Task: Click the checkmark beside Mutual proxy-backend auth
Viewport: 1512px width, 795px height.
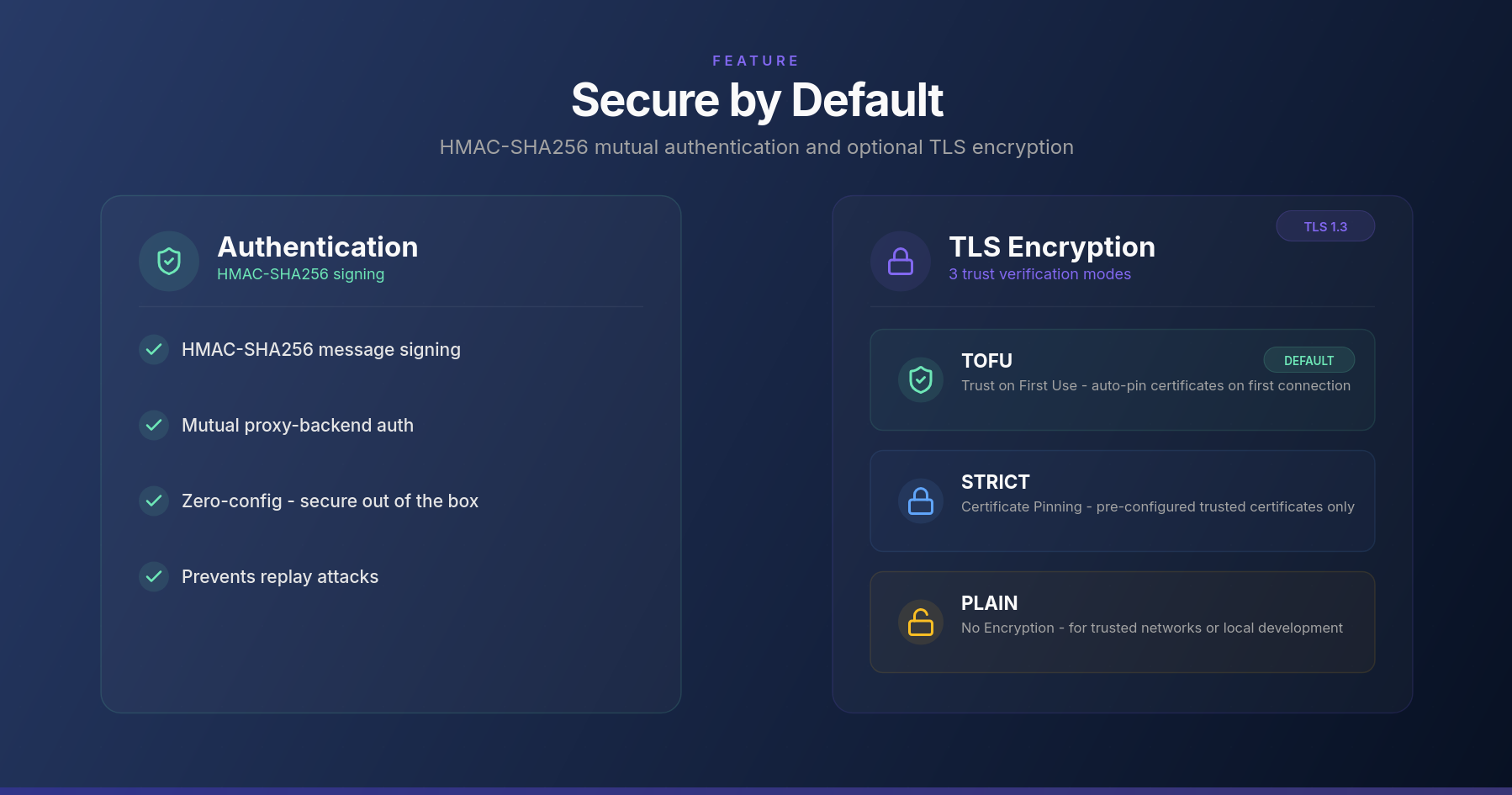Action: tap(154, 426)
